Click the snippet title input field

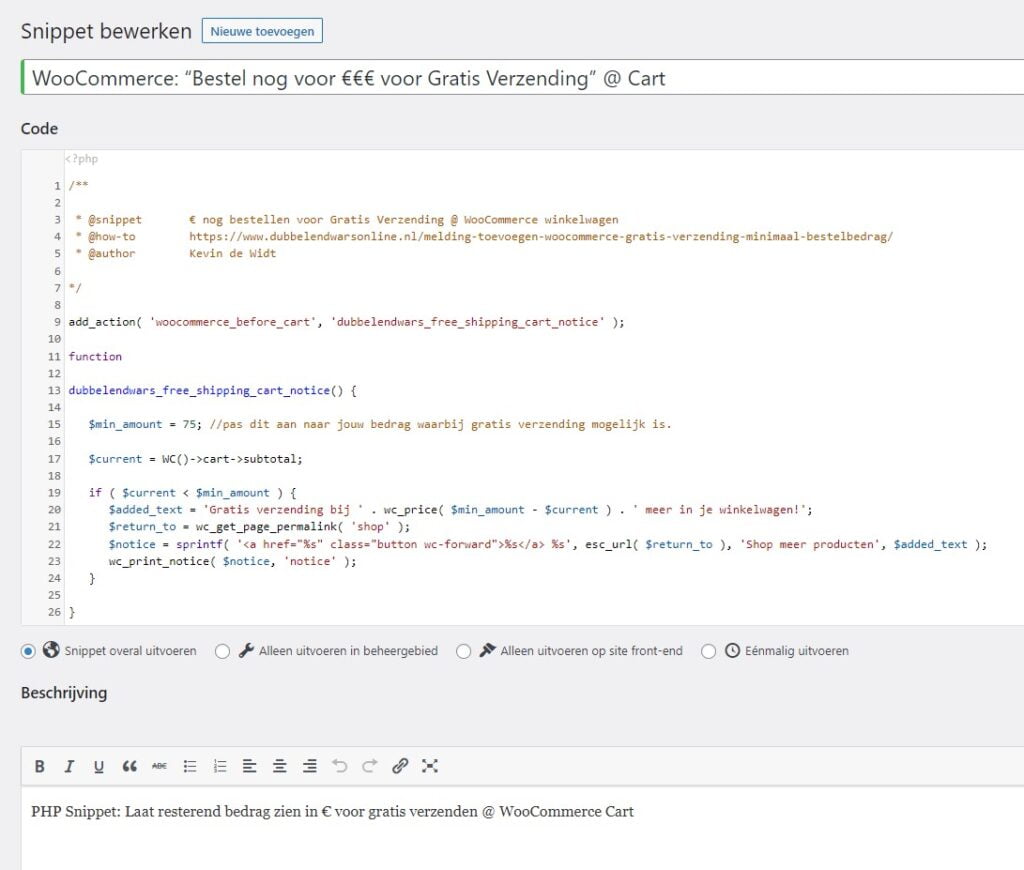pos(520,78)
